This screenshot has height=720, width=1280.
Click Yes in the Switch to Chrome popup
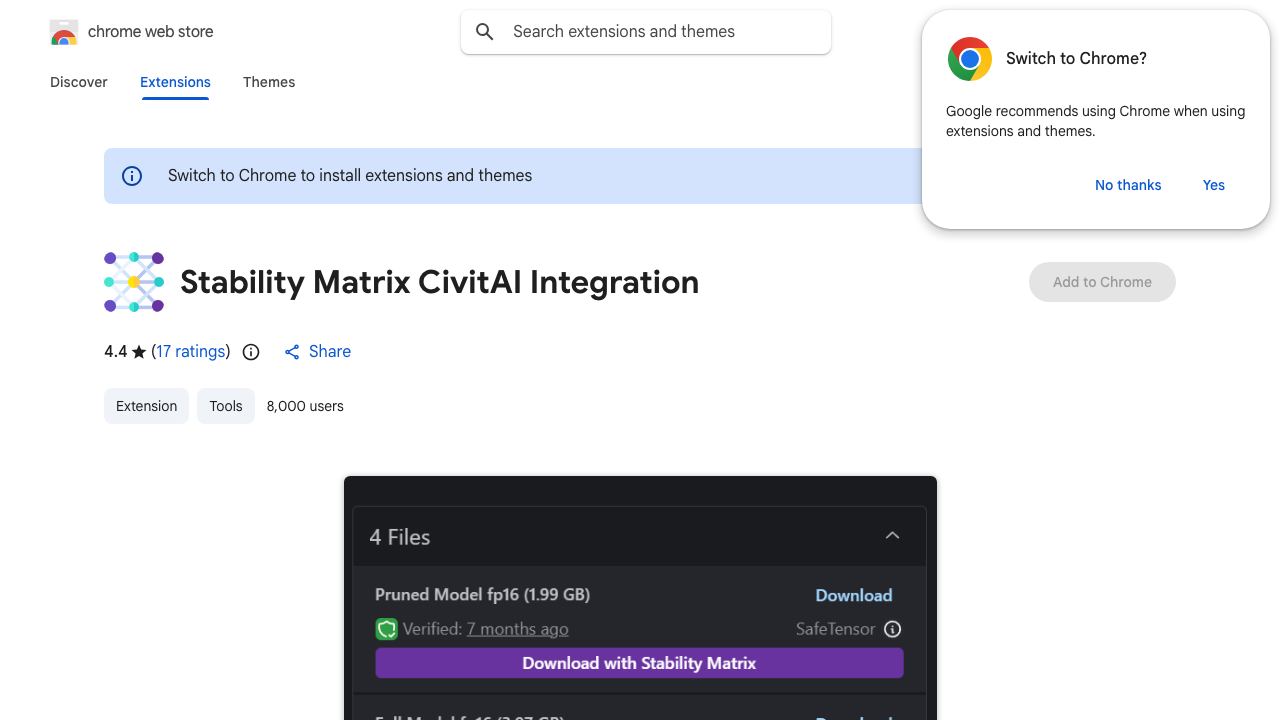pos(1214,185)
